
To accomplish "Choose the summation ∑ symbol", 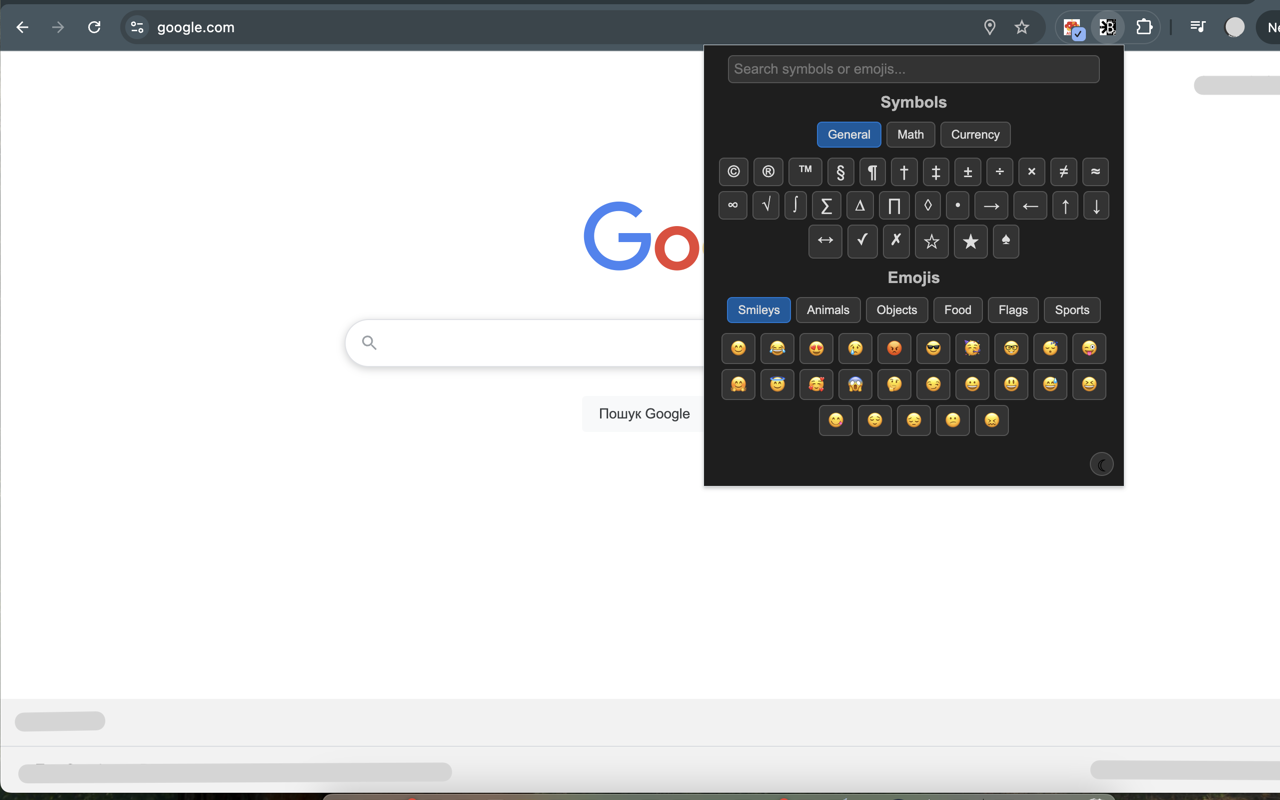I will (x=826, y=206).
